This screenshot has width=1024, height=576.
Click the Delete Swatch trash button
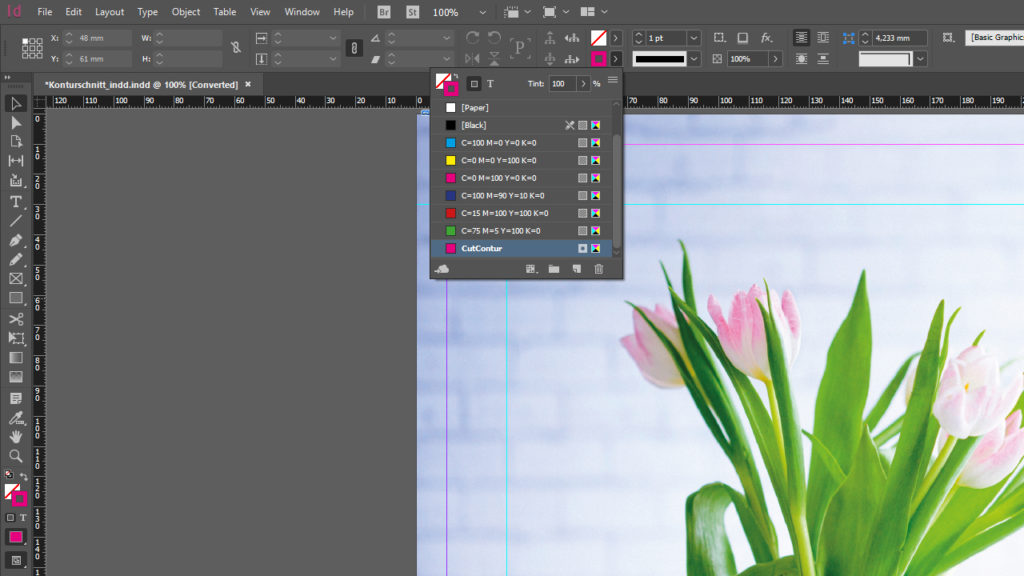597,267
